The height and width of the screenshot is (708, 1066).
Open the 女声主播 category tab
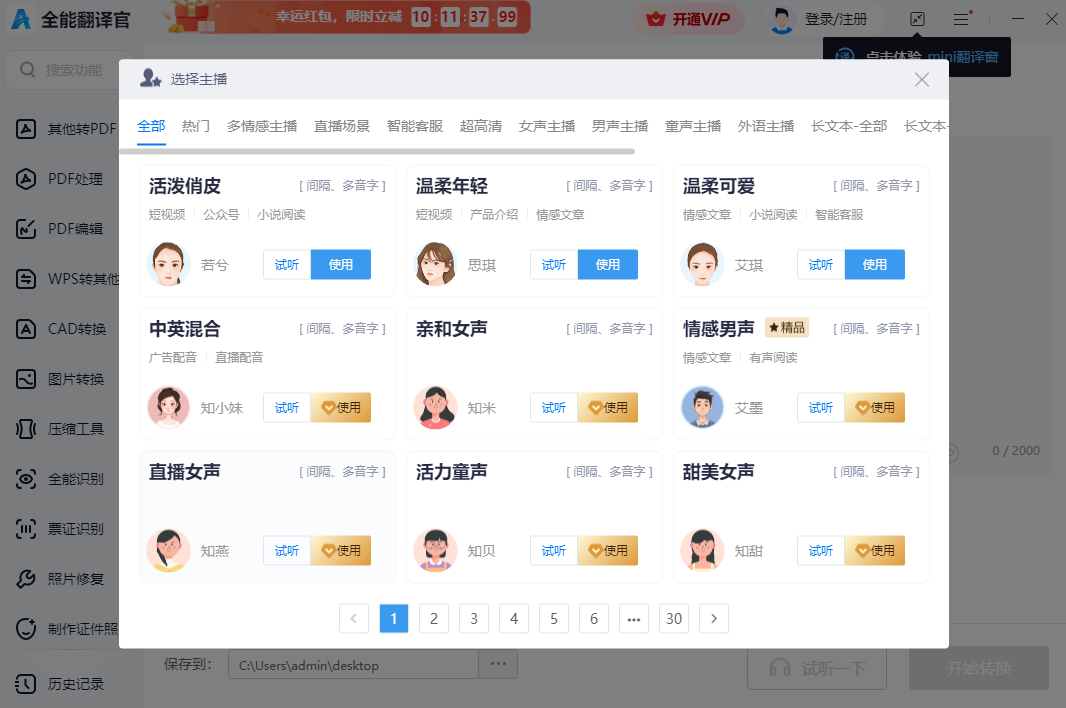[x=546, y=126]
